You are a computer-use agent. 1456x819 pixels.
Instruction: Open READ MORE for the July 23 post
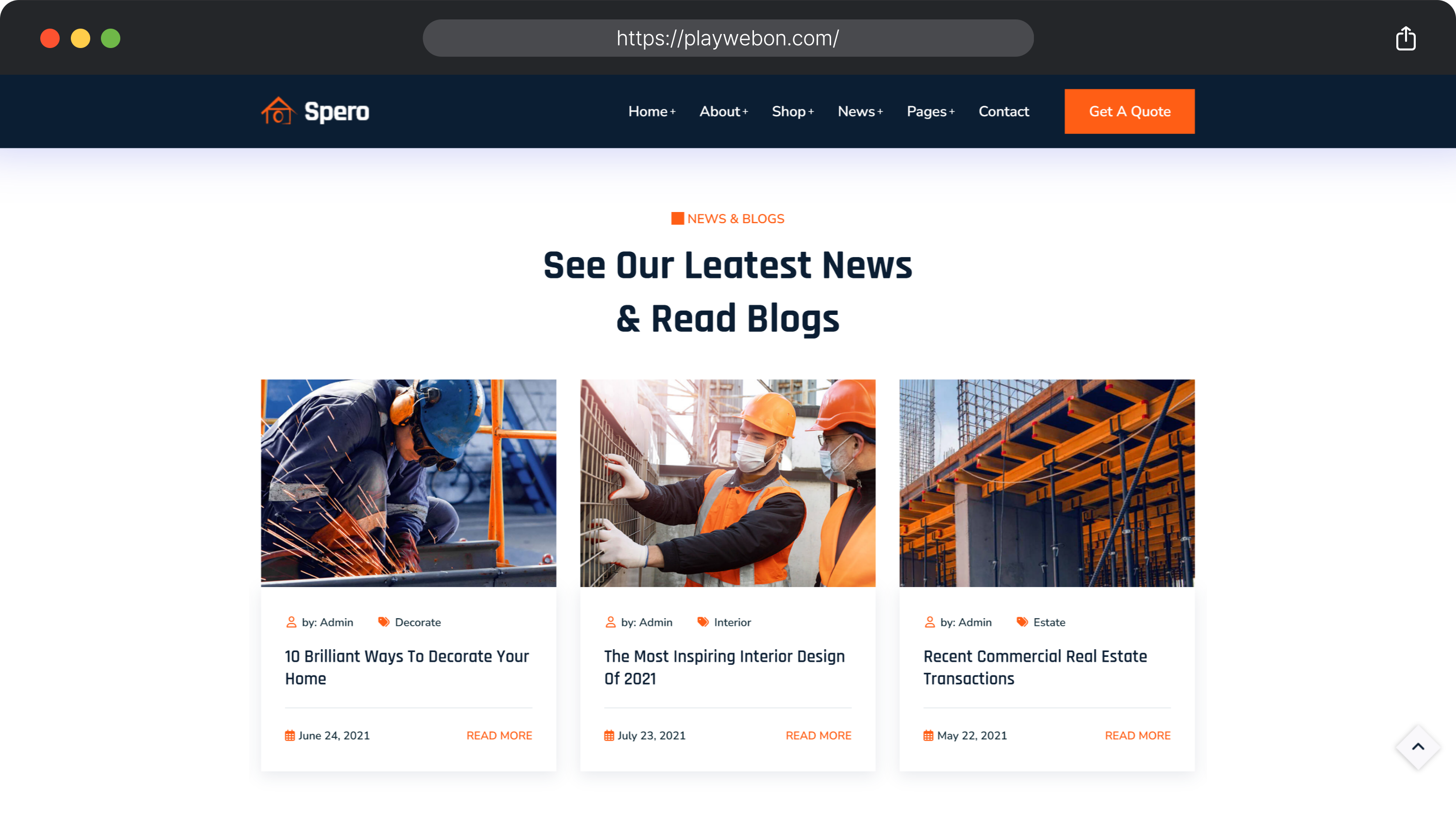pos(818,736)
